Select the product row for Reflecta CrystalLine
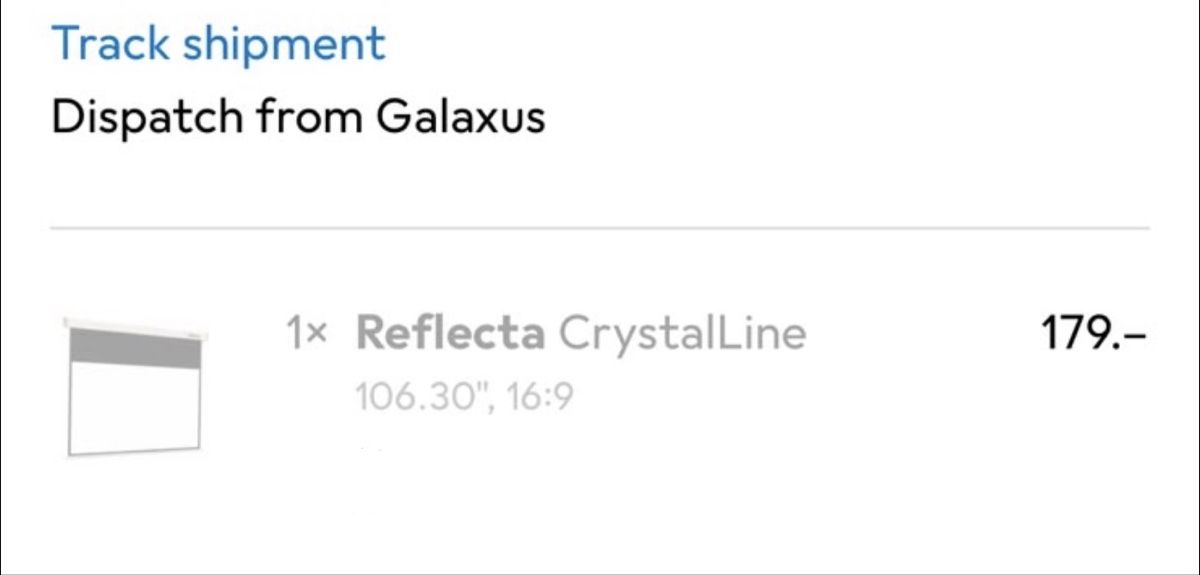The width and height of the screenshot is (1200, 575). [600, 387]
